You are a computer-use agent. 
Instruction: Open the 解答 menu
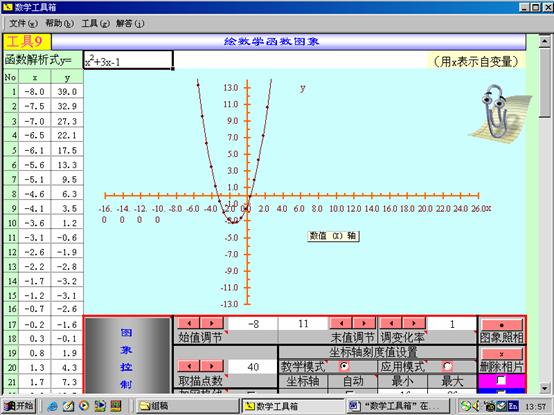click(x=130, y=23)
